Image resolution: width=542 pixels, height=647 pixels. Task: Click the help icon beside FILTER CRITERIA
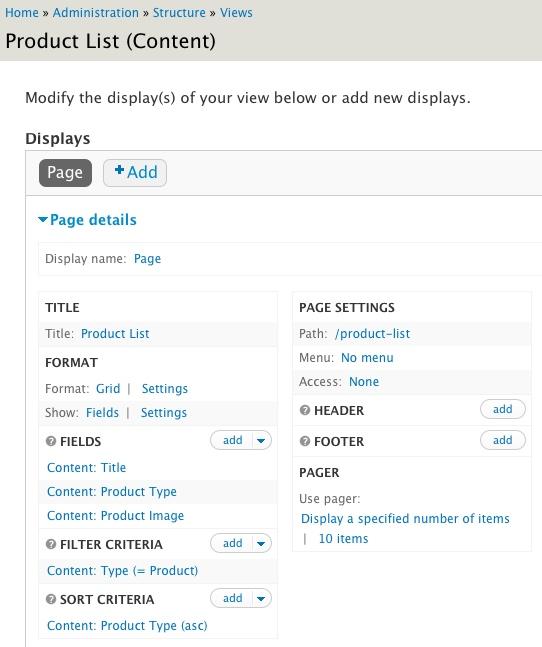coord(51,544)
